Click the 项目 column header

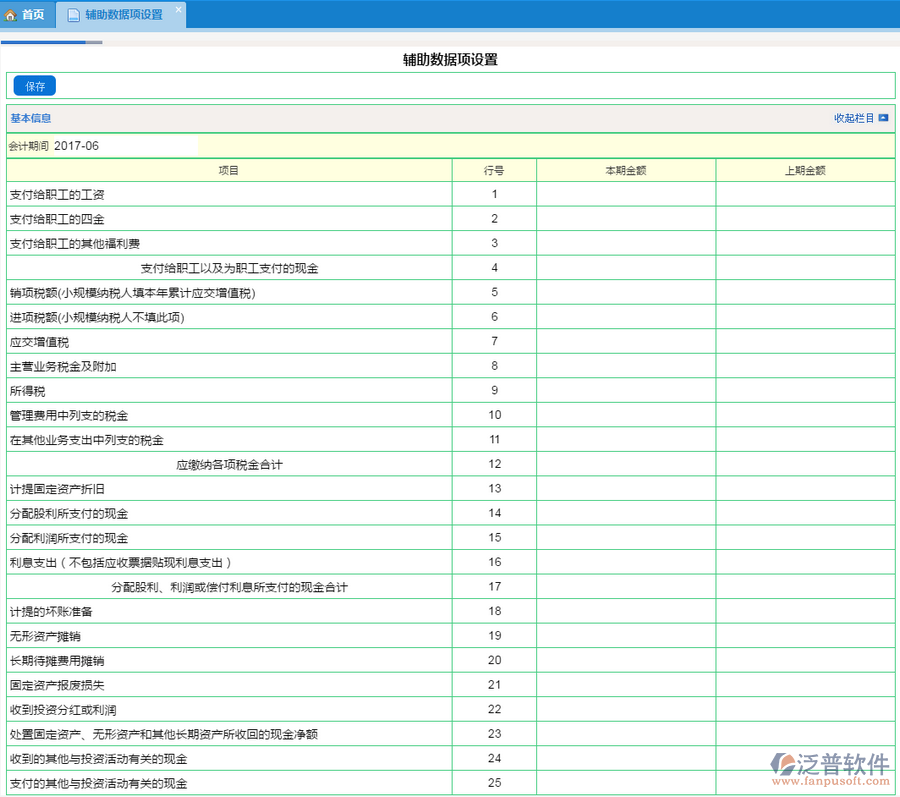tap(229, 170)
